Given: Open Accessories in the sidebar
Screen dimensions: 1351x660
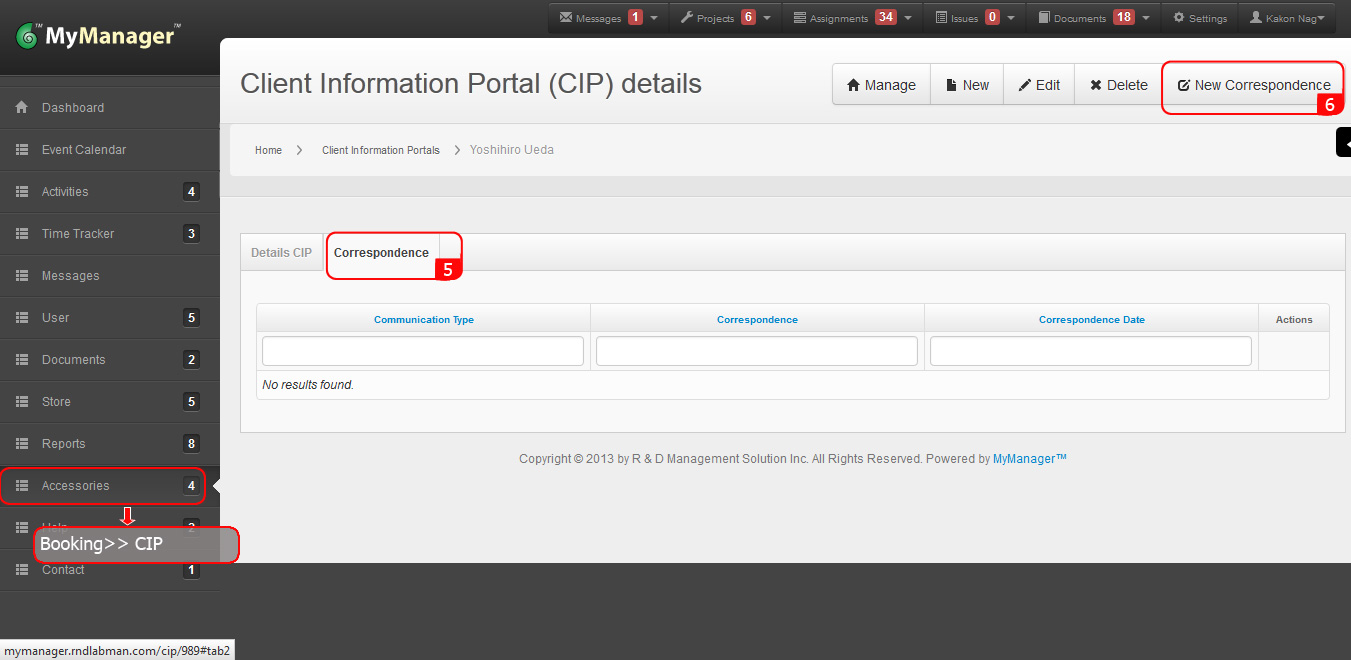Looking at the screenshot, I should click(76, 486).
